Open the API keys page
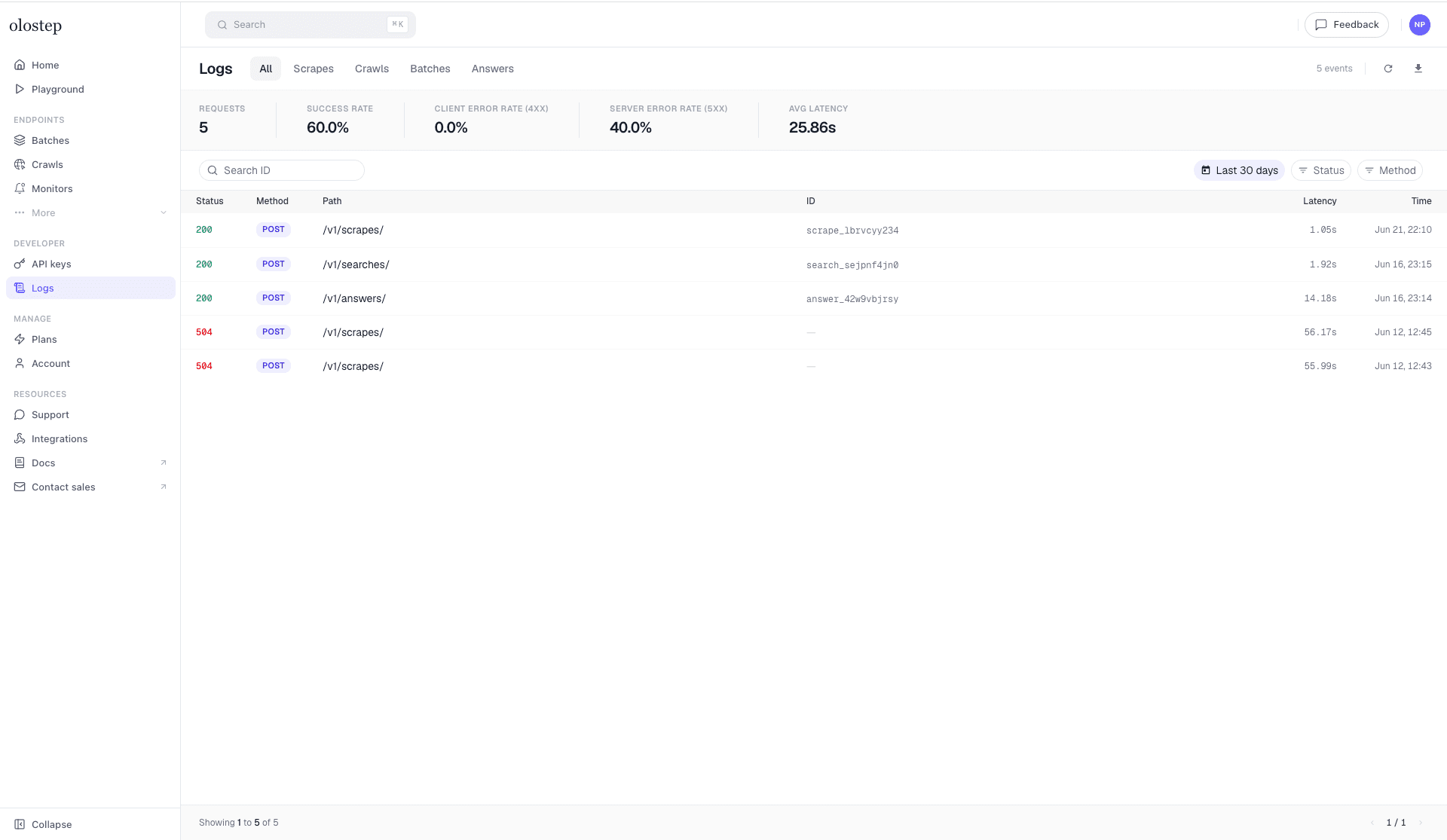1447x840 pixels. tap(90, 264)
